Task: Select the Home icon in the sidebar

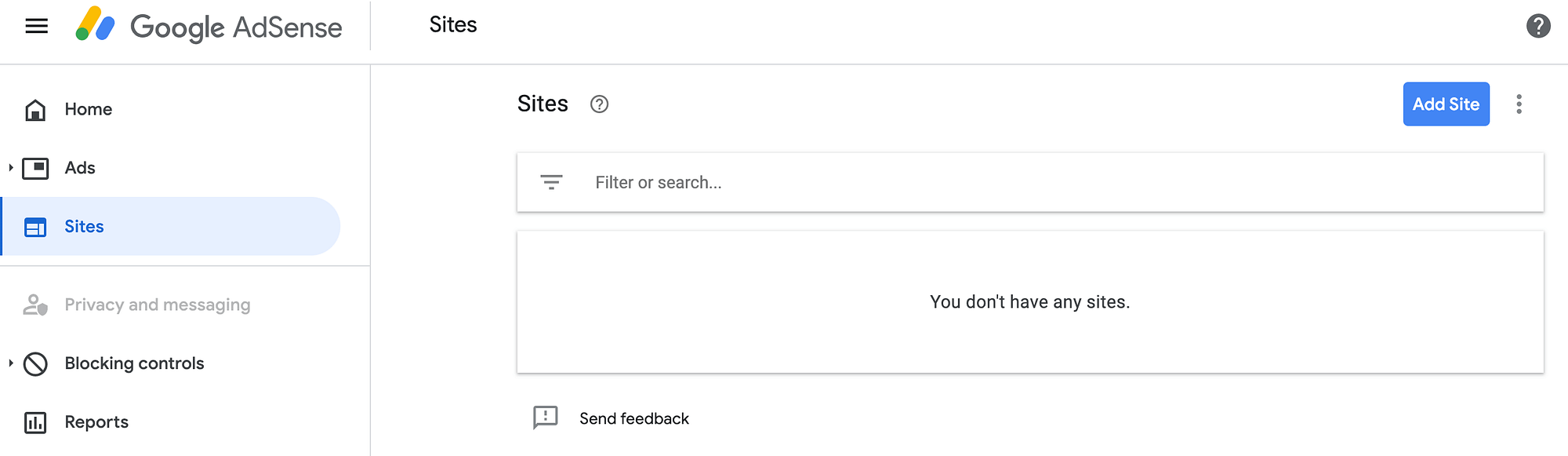Action: click(x=34, y=109)
